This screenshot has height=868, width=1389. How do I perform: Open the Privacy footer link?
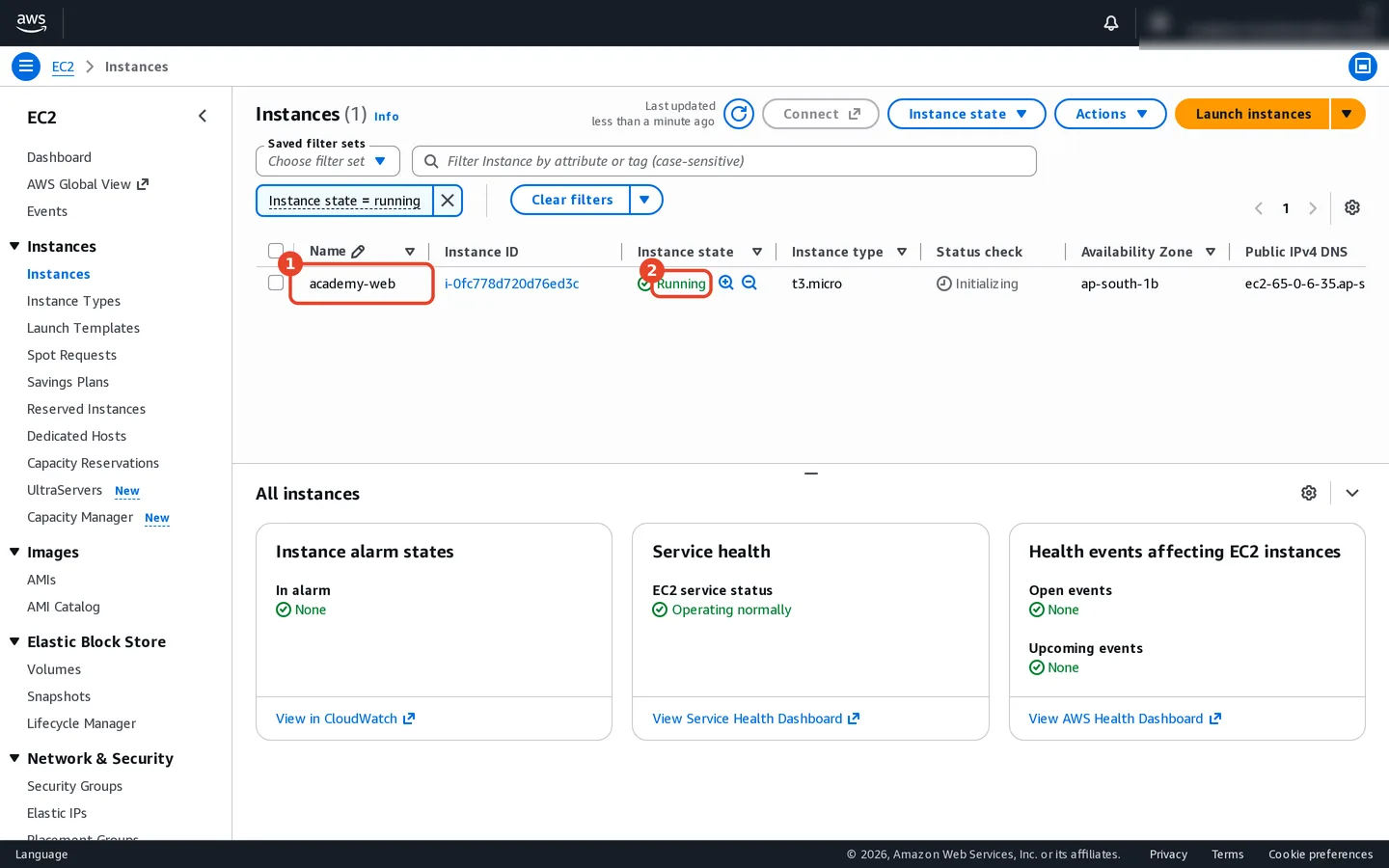(x=1168, y=854)
